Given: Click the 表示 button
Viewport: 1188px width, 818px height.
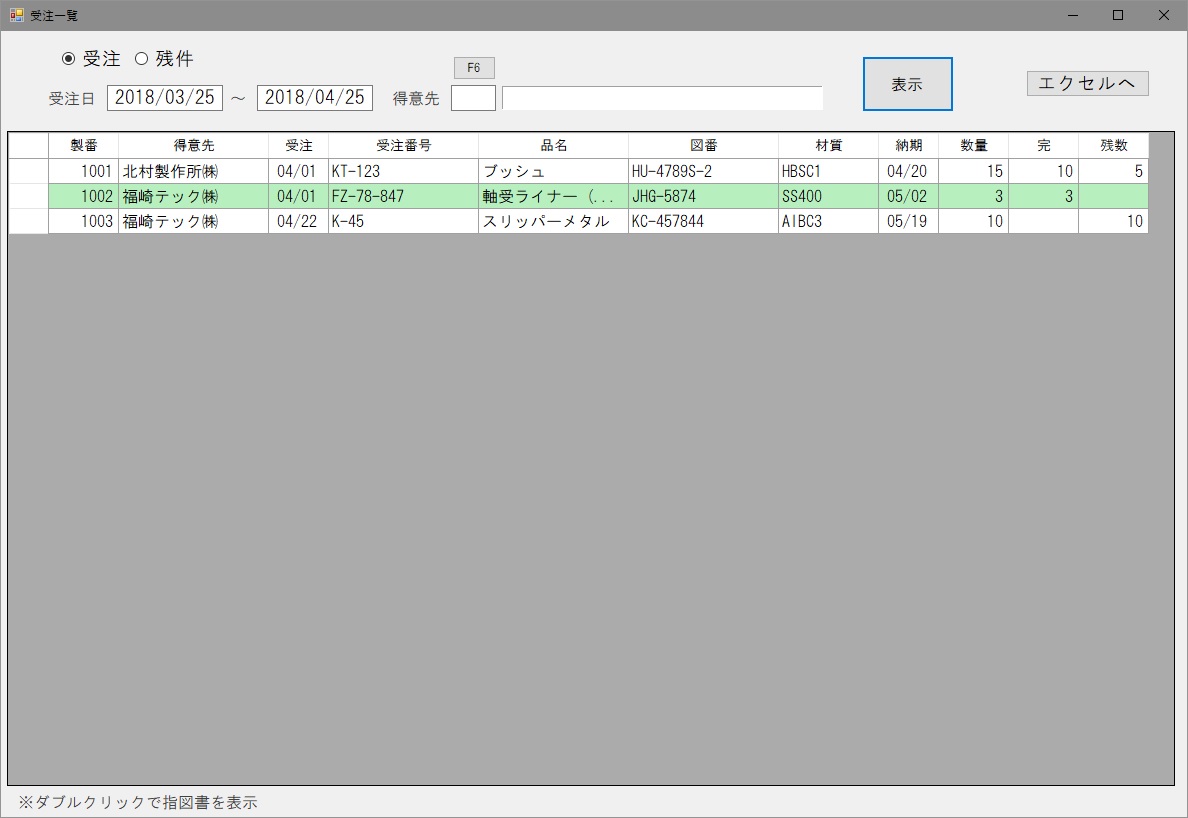Looking at the screenshot, I should click(907, 84).
